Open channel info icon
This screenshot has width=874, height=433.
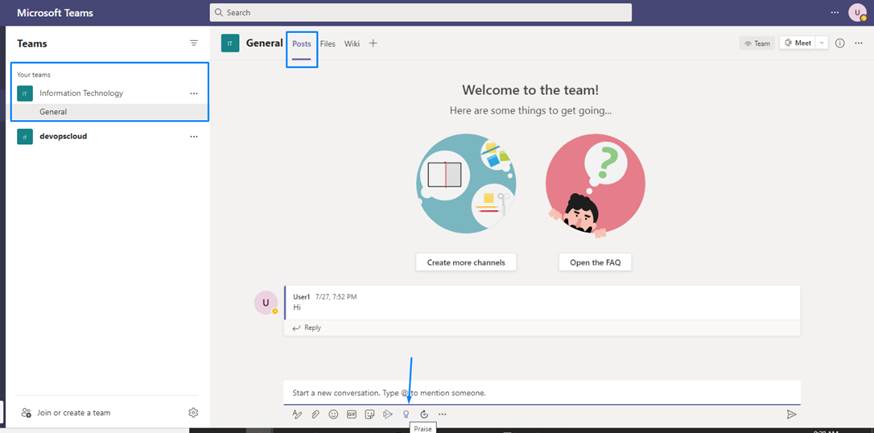(x=840, y=43)
